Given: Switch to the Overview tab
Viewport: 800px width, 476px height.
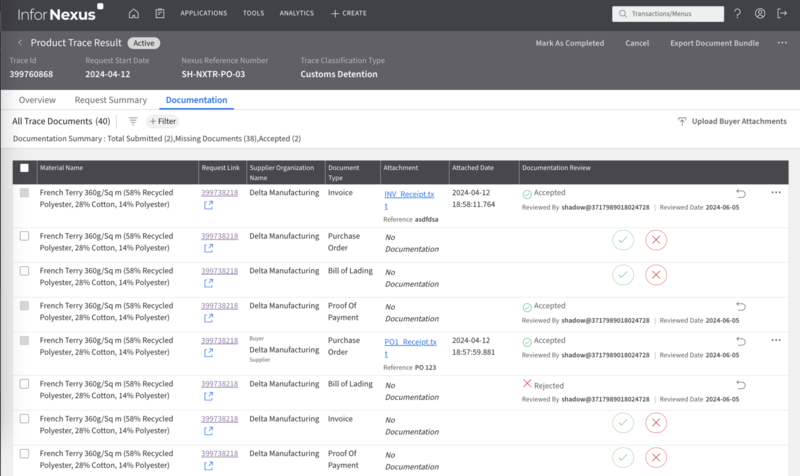Looking at the screenshot, I should (x=37, y=100).
